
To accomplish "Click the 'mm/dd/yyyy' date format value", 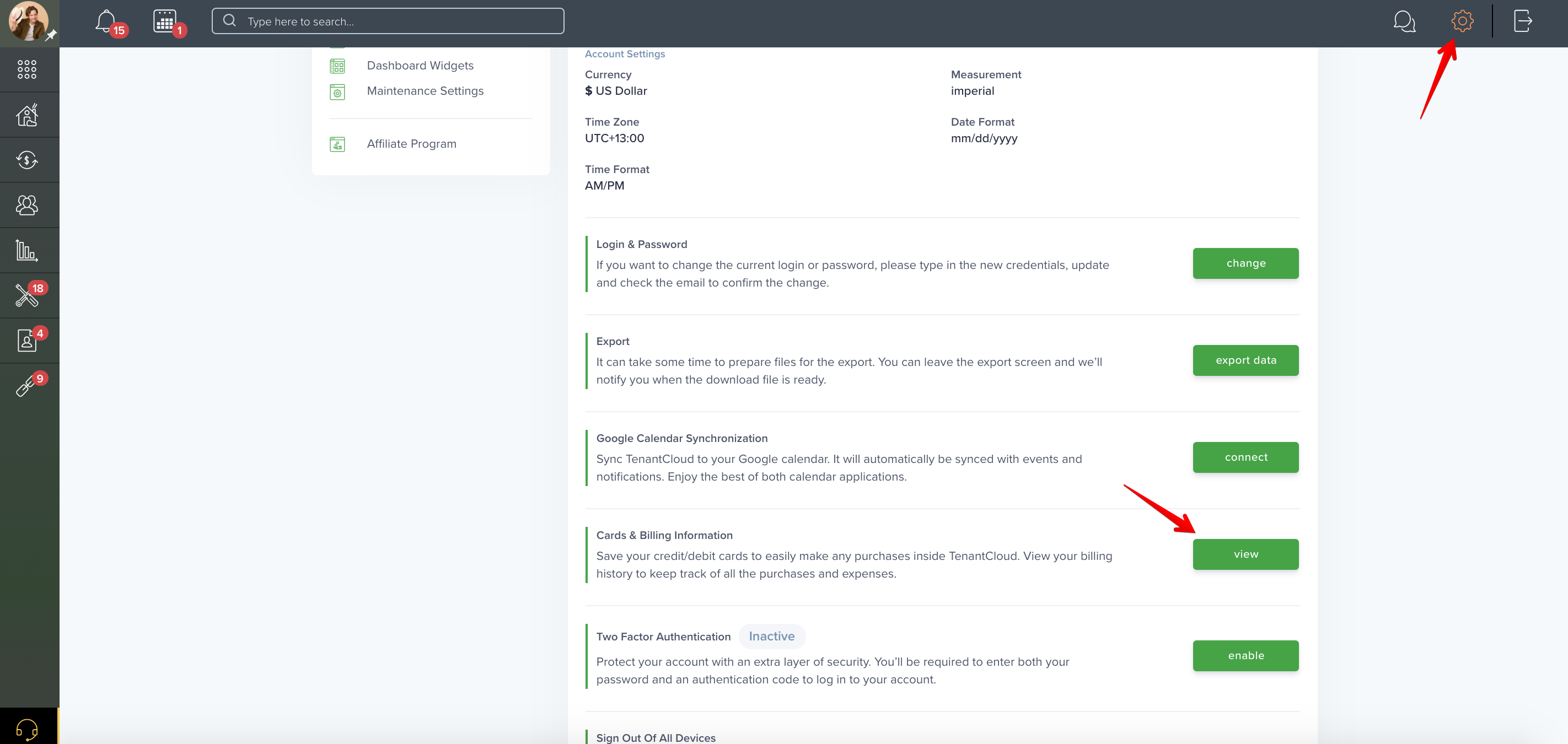I will (984, 139).
